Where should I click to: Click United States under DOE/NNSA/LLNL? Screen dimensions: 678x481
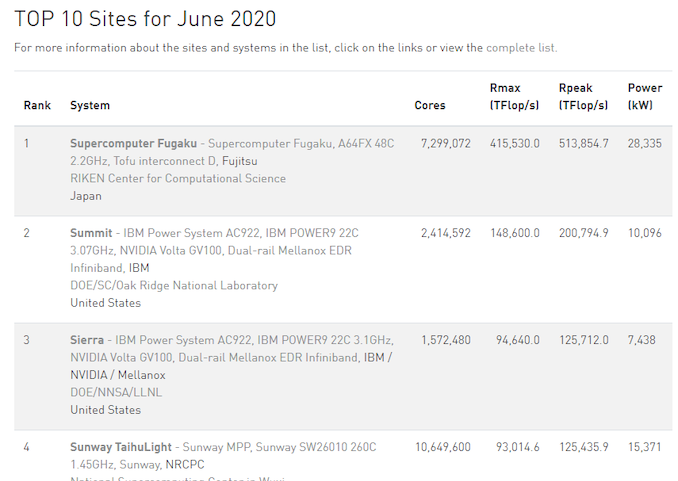tap(106, 410)
